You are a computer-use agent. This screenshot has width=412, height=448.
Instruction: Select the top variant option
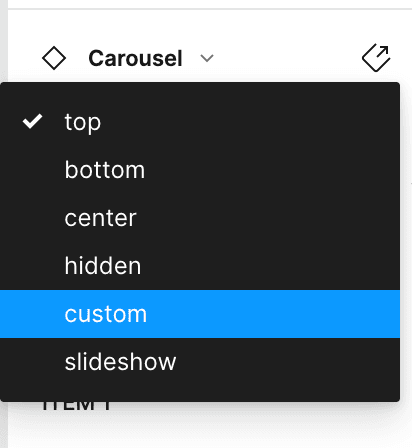[200, 122]
